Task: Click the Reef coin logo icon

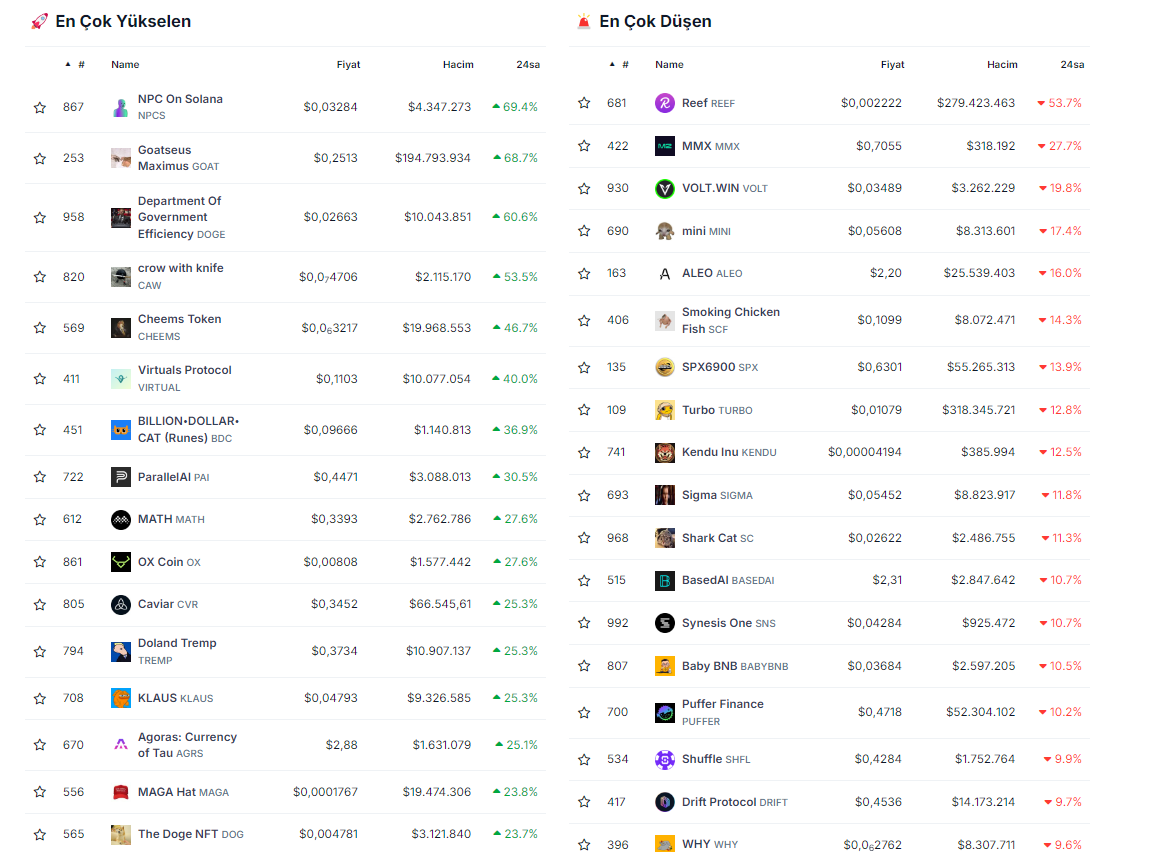Action: (665, 103)
